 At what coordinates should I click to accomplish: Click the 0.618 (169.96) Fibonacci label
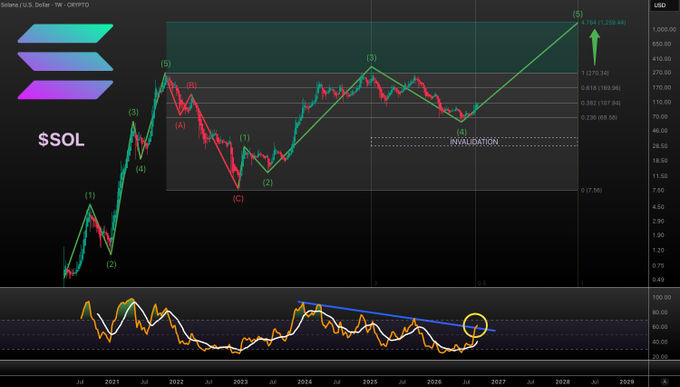(x=601, y=88)
